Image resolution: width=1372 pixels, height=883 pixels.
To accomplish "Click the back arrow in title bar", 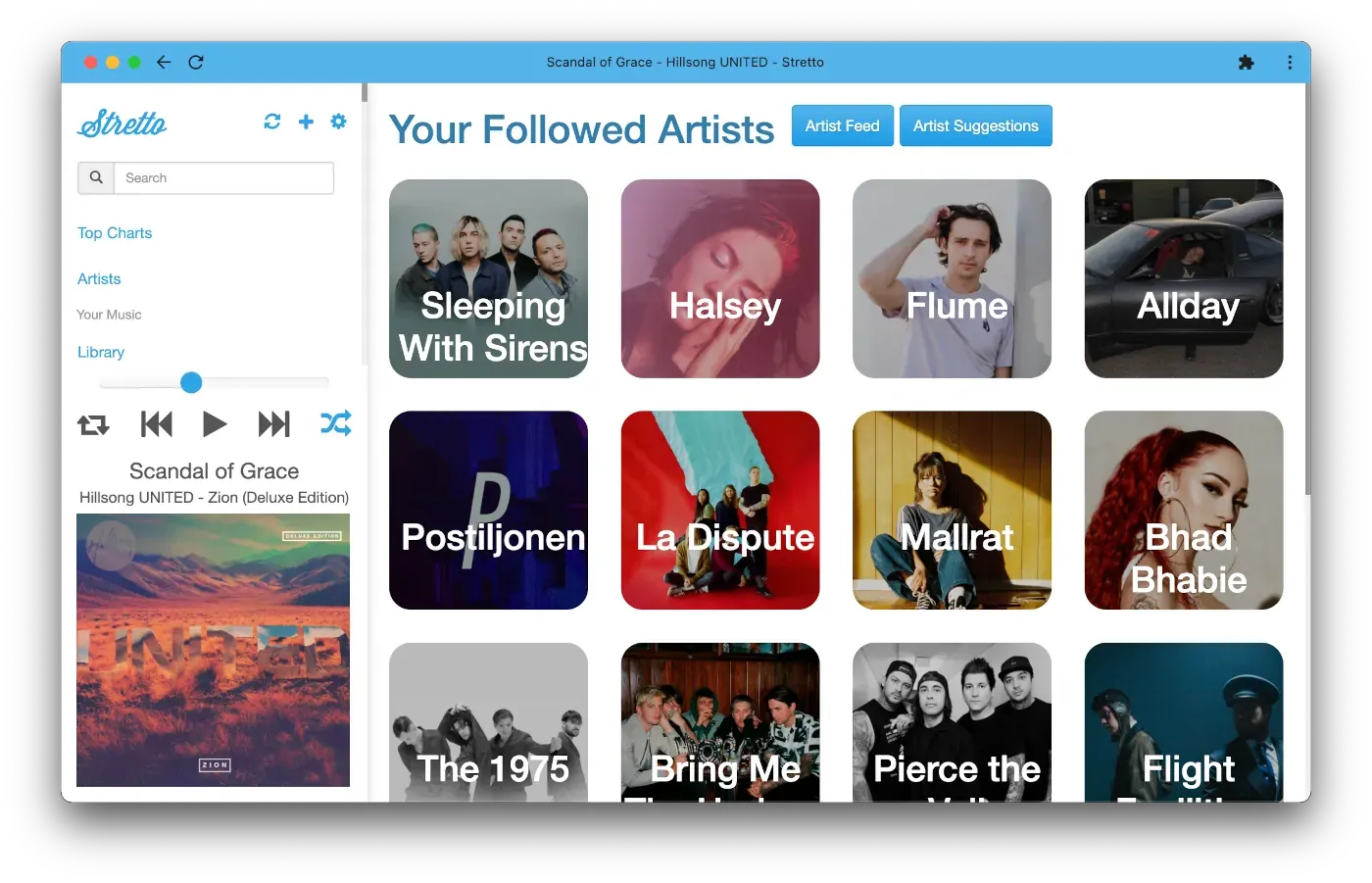I will [164, 62].
